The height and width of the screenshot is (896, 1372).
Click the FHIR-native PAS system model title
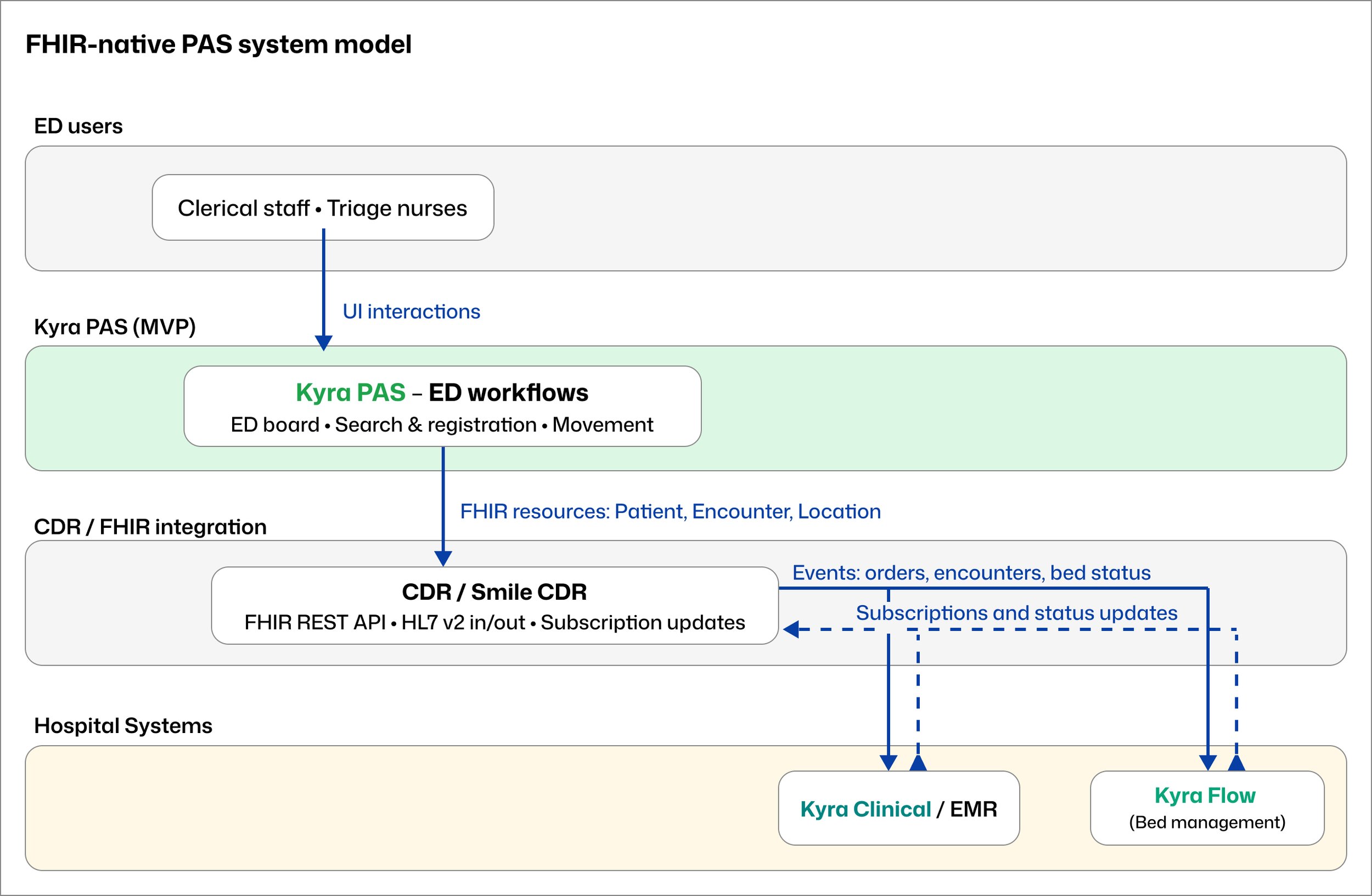(218, 43)
